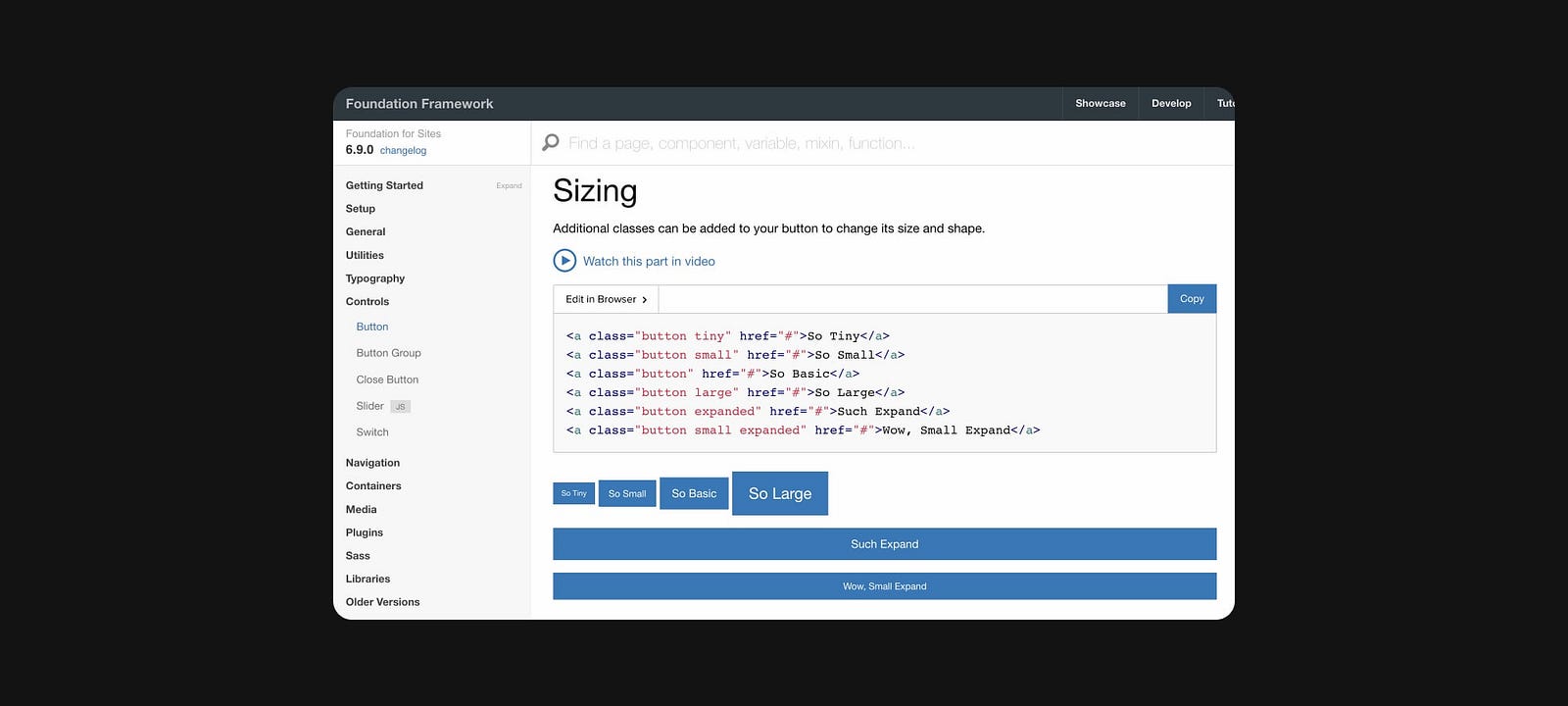The image size is (1568, 706).
Task: Click the search magnifier icon
Action: click(x=551, y=143)
